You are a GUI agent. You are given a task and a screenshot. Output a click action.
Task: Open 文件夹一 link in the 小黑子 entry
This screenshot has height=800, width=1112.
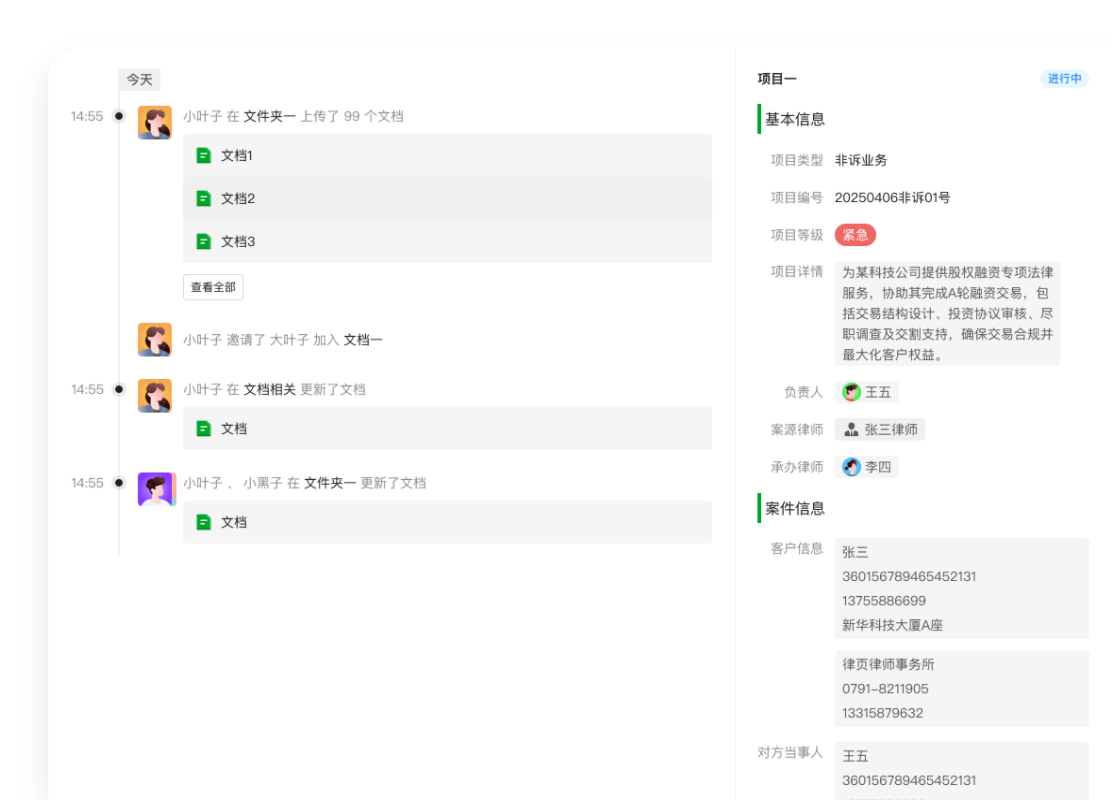coord(330,483)
